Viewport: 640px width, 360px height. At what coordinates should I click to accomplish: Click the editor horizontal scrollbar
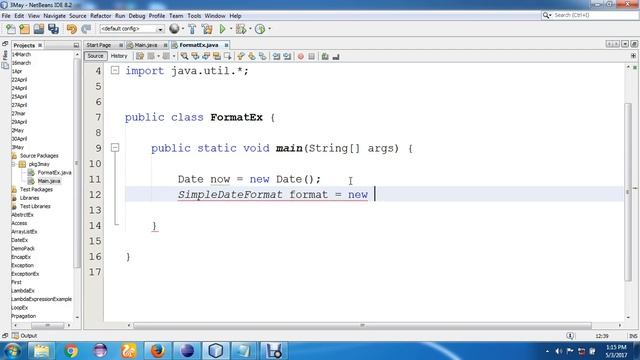pos(362,325)
